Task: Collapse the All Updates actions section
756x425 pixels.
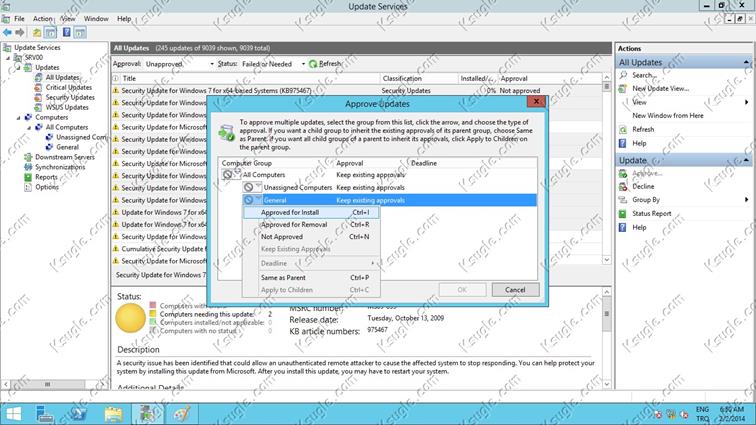Action: [746, 62]
